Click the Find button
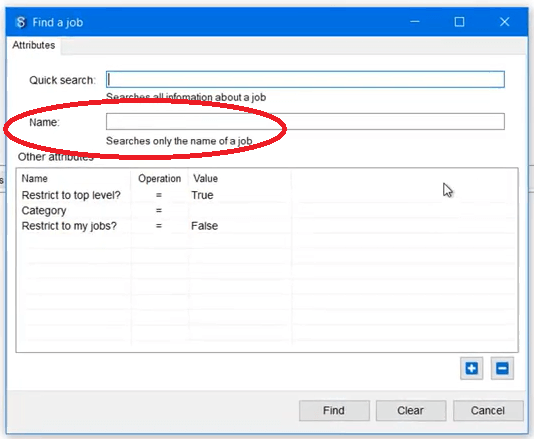The width and height of the screenshot is (534, 439). coord(334,411)
